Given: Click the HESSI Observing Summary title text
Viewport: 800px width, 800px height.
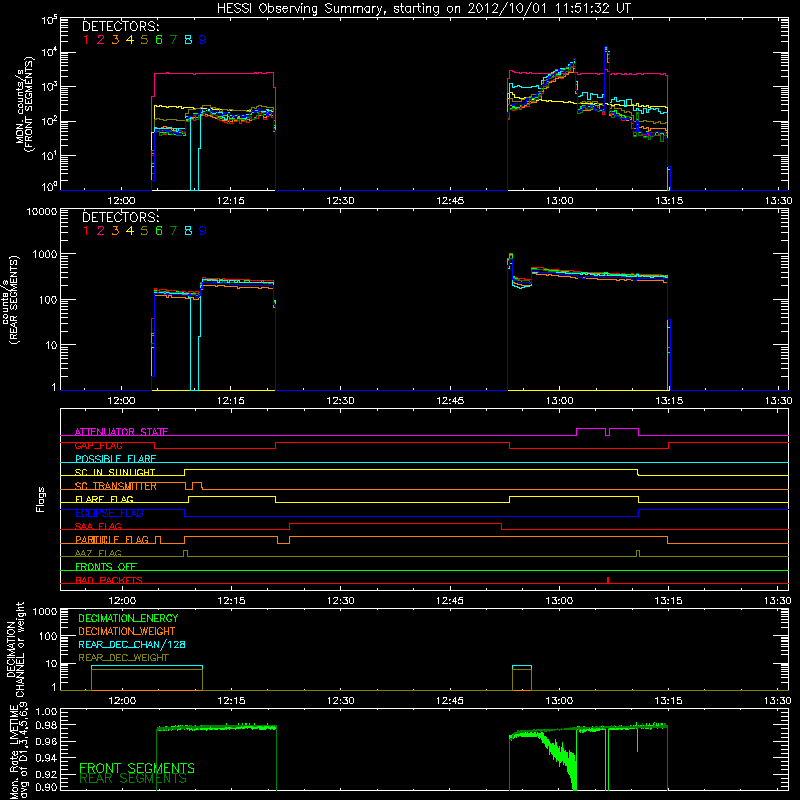Looking at the screenshot, I should tap(423, 9).
